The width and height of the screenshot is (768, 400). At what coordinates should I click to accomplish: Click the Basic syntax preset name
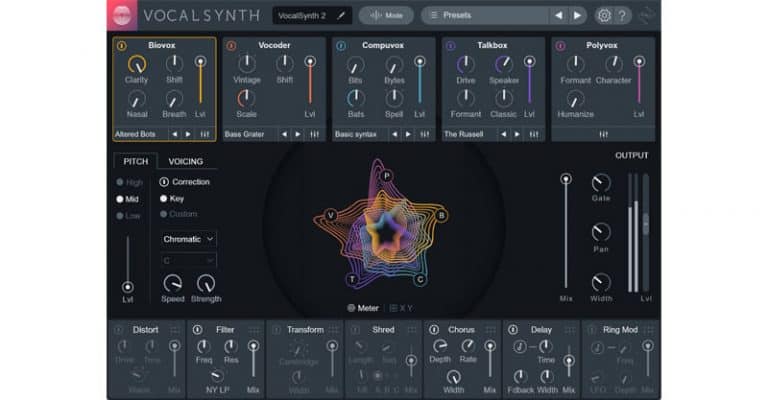356,134
